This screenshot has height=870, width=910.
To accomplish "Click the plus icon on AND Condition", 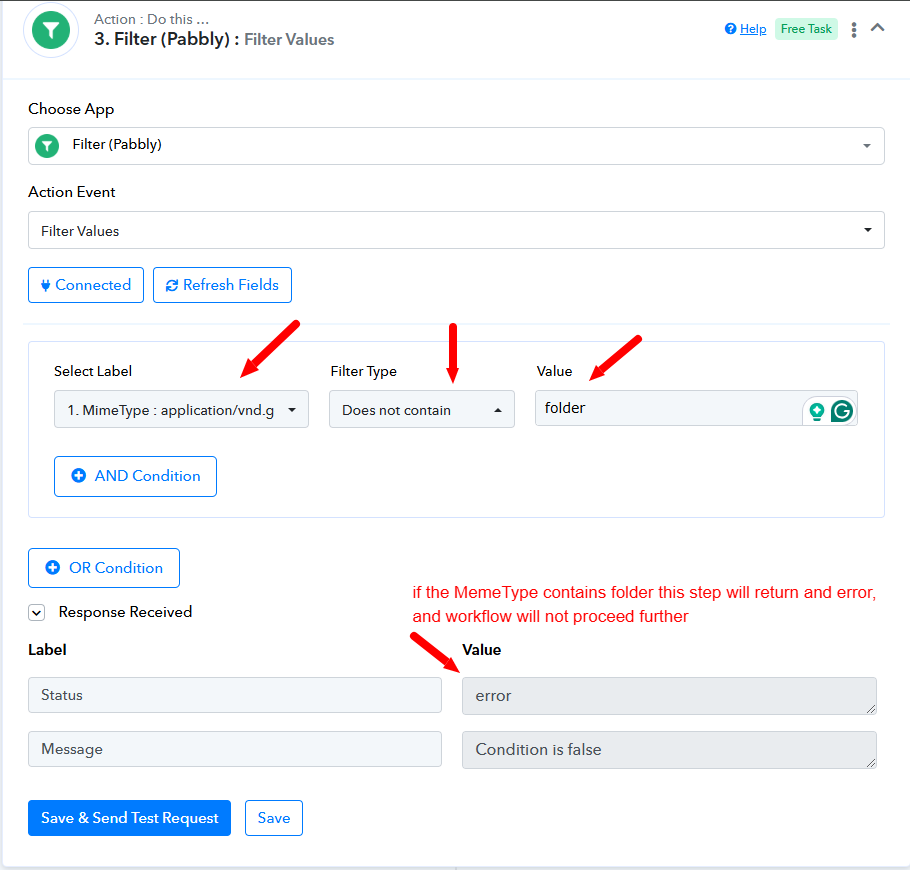I will click(78, 476).
